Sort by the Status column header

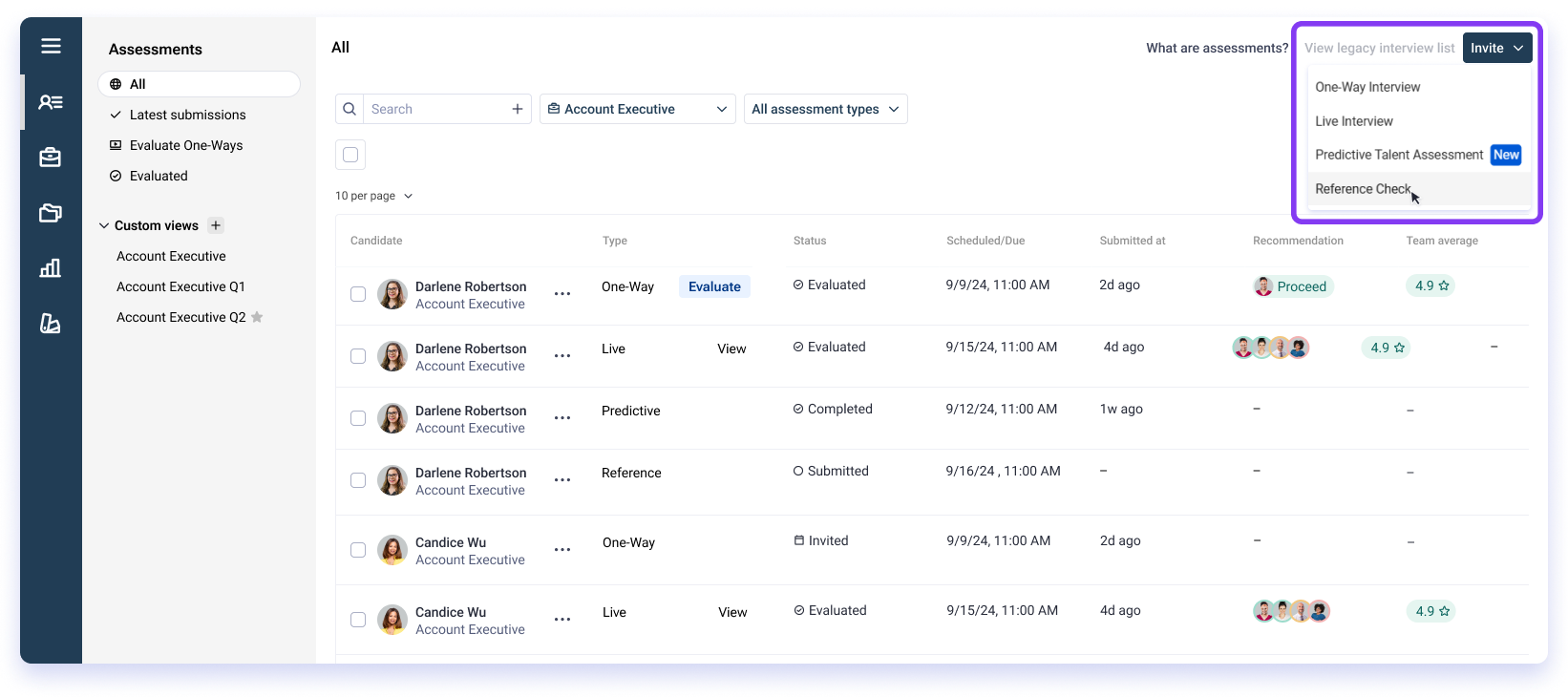pos(810,241)
